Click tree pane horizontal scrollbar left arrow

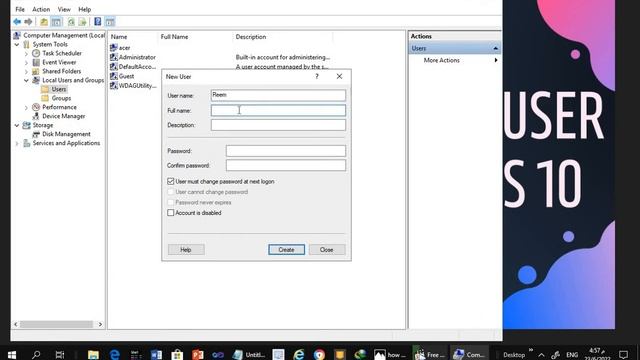click(x=16, y=324)
